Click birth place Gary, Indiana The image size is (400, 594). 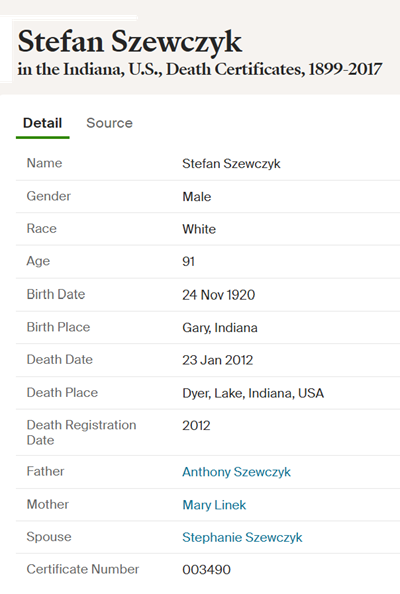coord(220,328)
